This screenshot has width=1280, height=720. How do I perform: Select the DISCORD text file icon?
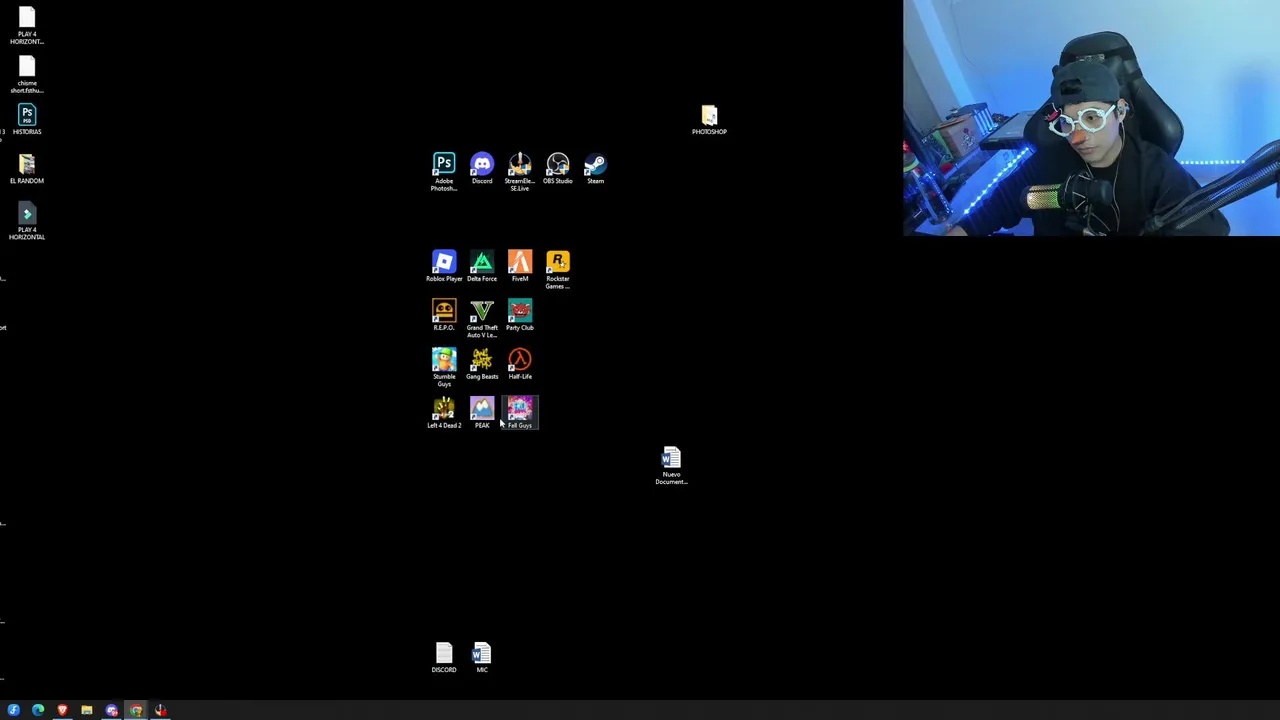click(444, 658)
